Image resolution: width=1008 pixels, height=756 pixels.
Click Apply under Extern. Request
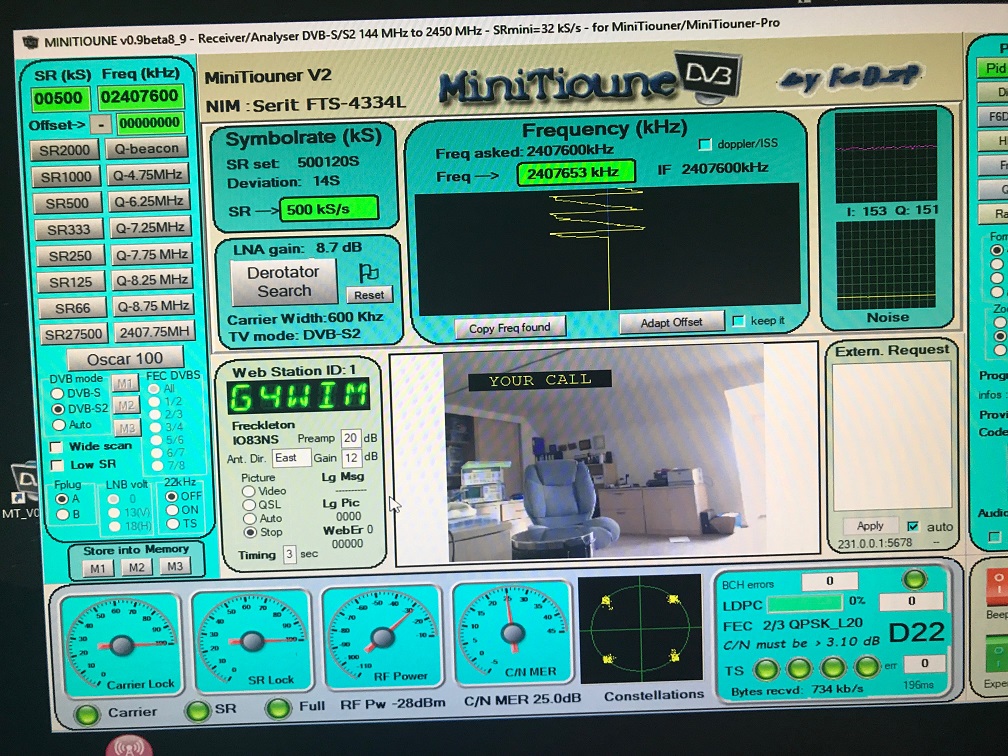[870, 526]
